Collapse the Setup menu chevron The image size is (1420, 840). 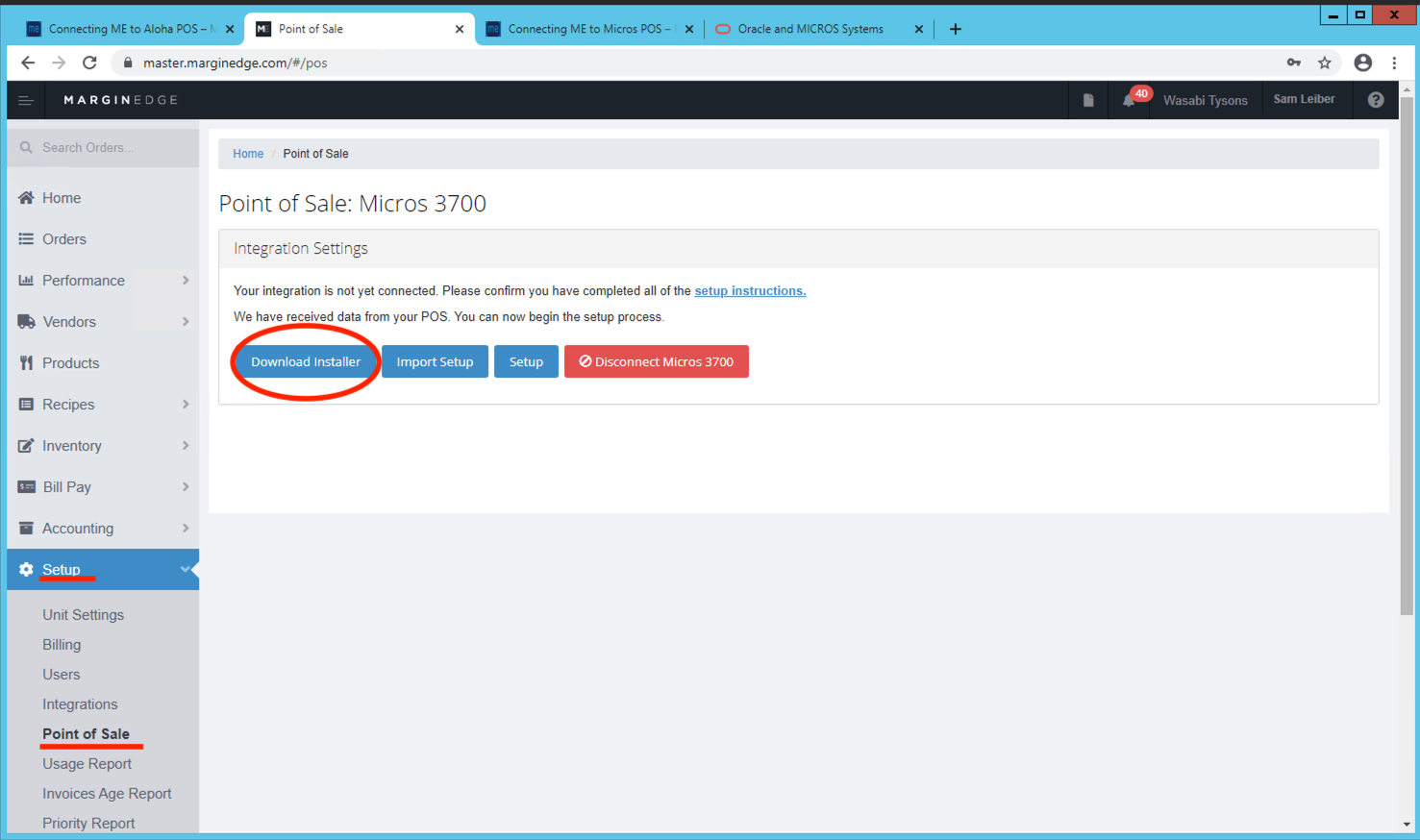pos(186,569)
